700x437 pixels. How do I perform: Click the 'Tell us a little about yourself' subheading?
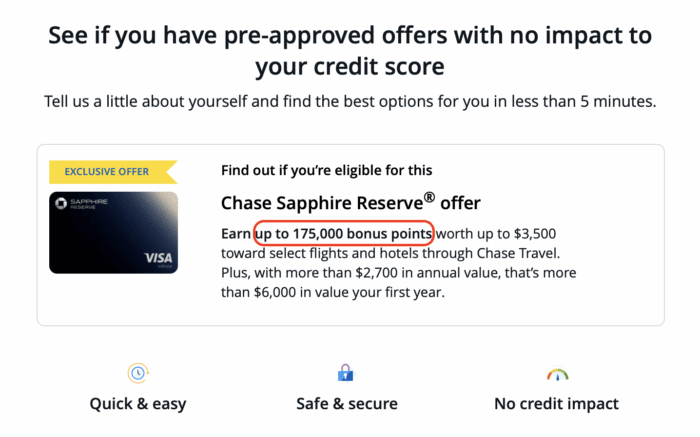[x=349, y=102]
